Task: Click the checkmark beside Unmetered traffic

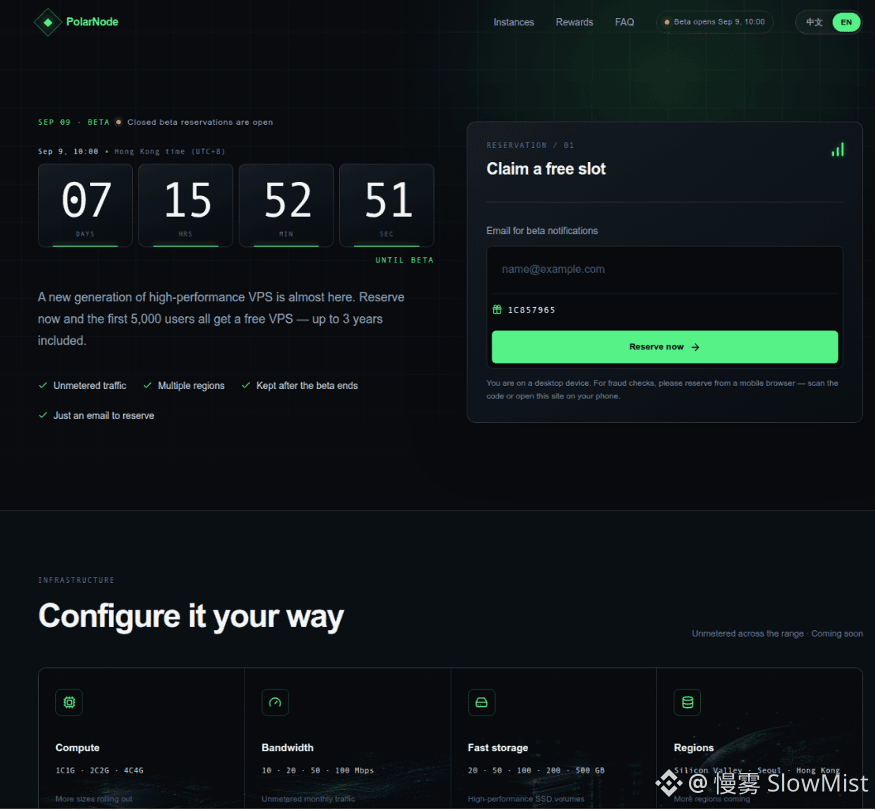Action: (x=43, y=385)
